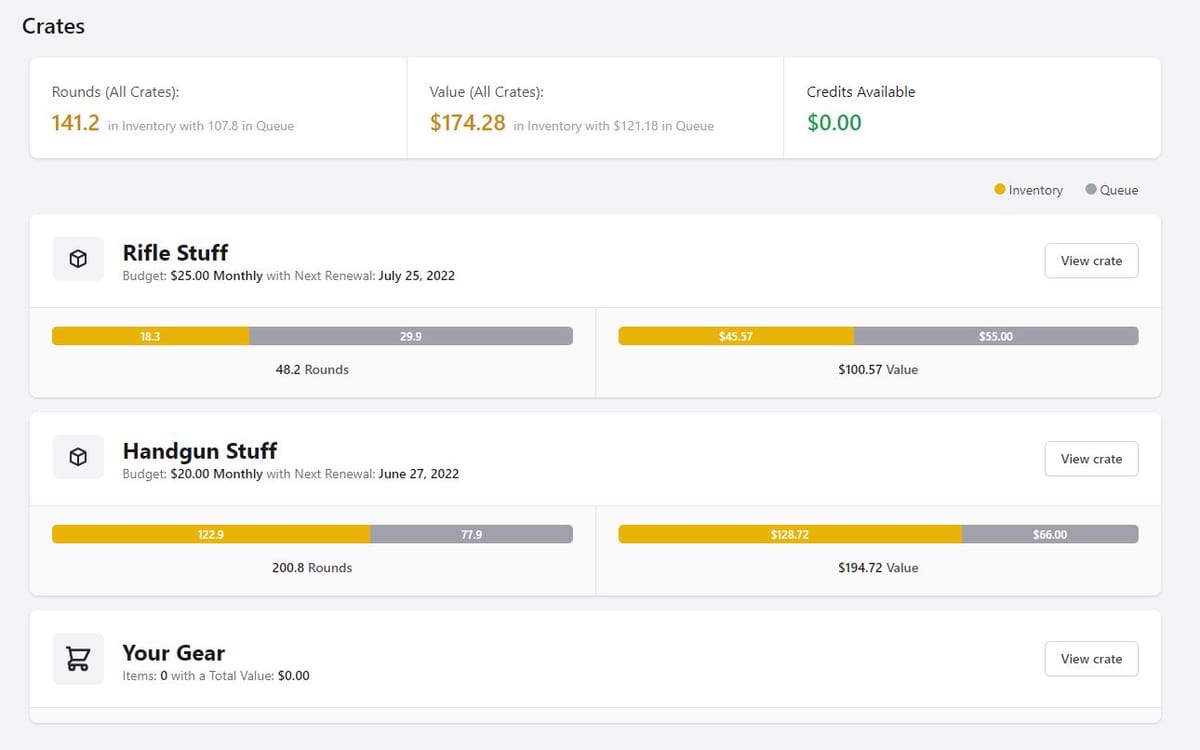Click the gray Queue legend dot
1200x750 pixels.
tap(1091, 189)
